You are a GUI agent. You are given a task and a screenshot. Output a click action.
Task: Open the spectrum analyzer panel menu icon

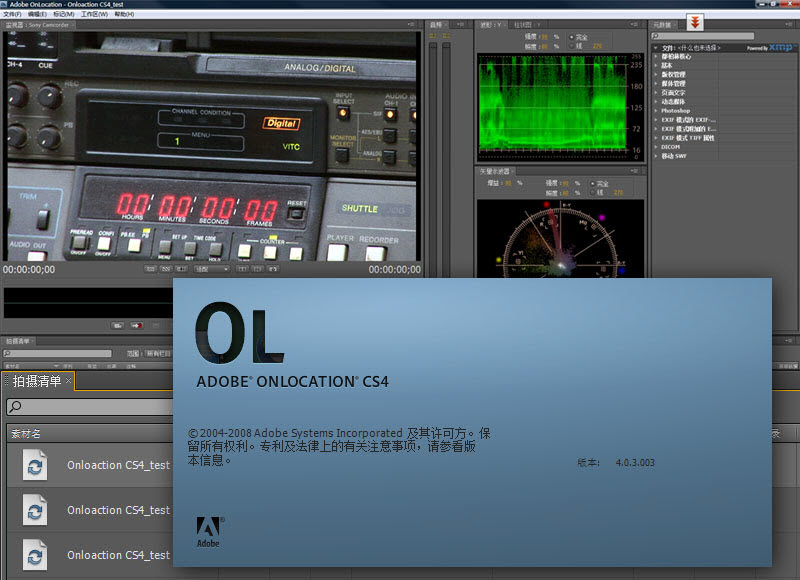tap(632, 24)
